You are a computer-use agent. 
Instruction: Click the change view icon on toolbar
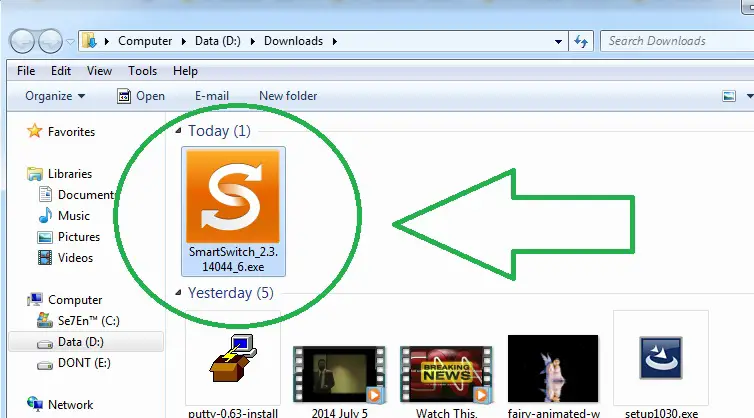coord(729,96)
